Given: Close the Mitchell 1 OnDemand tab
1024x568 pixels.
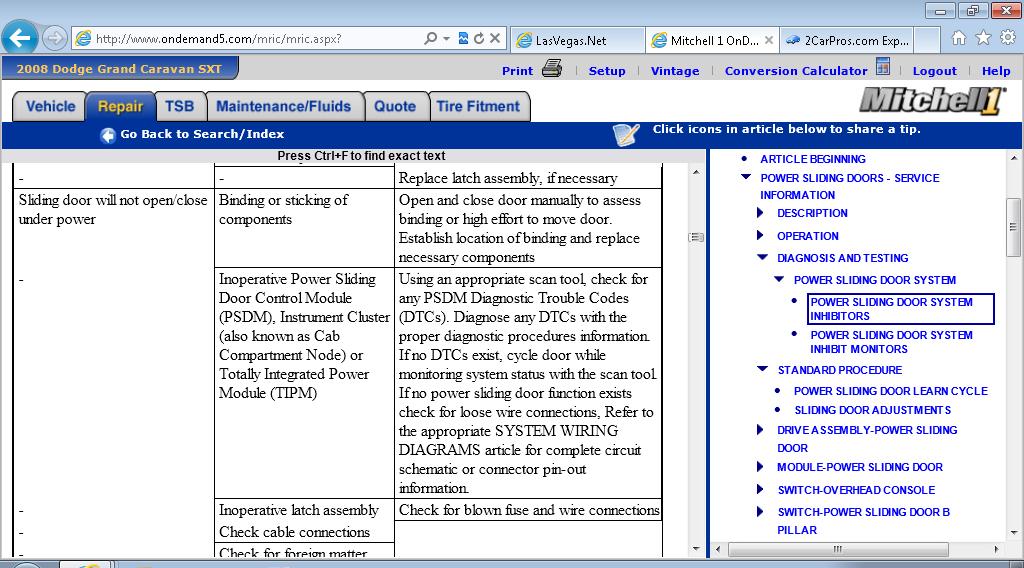Looking at the screenshot, I should pyautogui.click(x=769, y=40).
